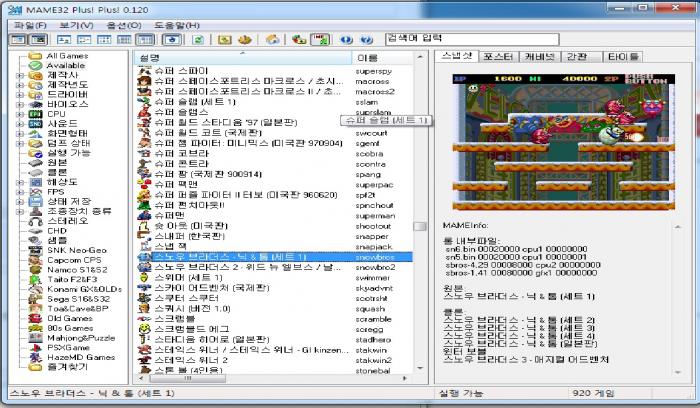Select the 즐겨찾기 favorites folder
The width and height of the screenshot is (700, 408).
point(67,366)
